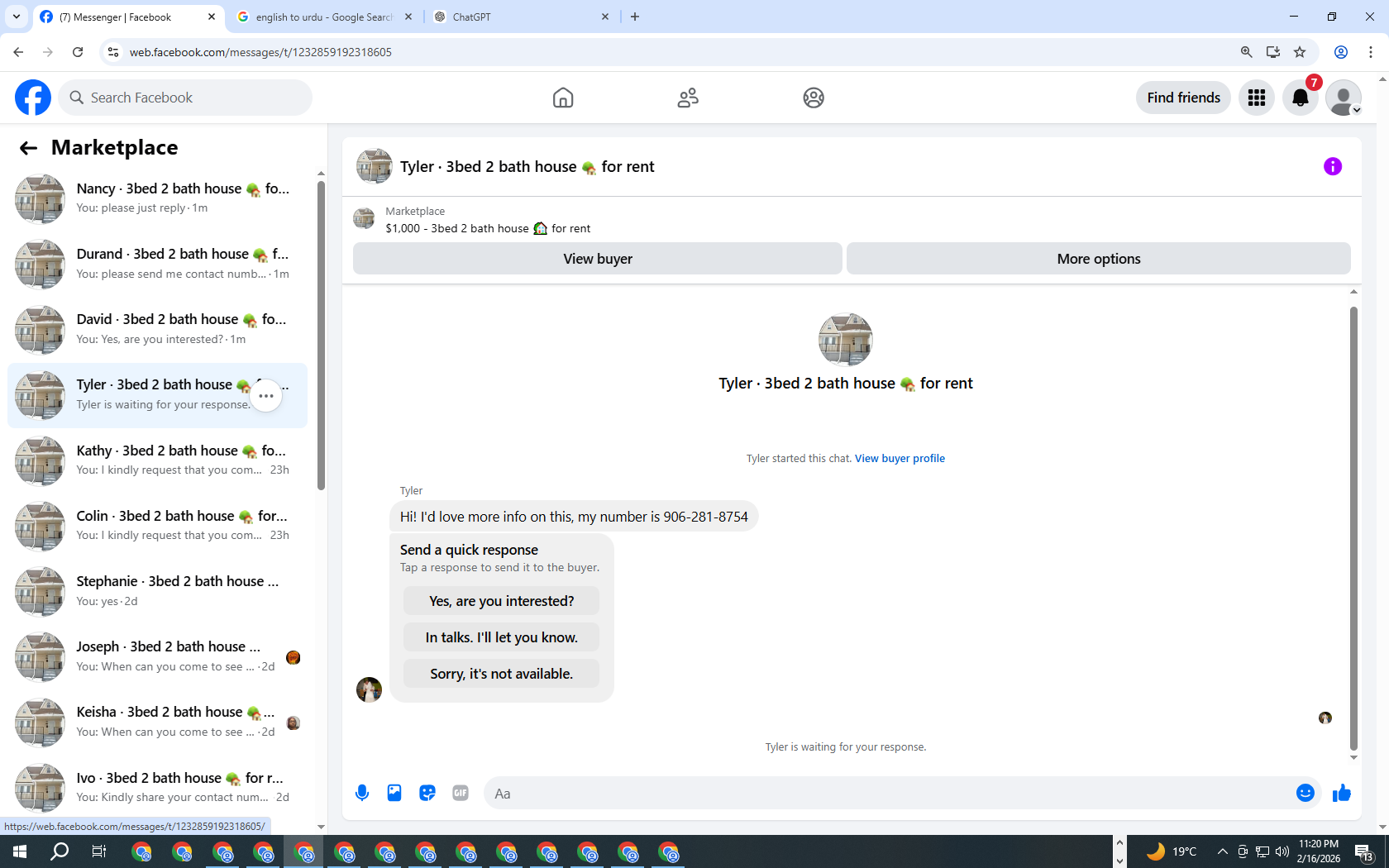This screenshot has width=1389, height=868.
Task: Open Durand's conversation
Action: coord(157,264)
